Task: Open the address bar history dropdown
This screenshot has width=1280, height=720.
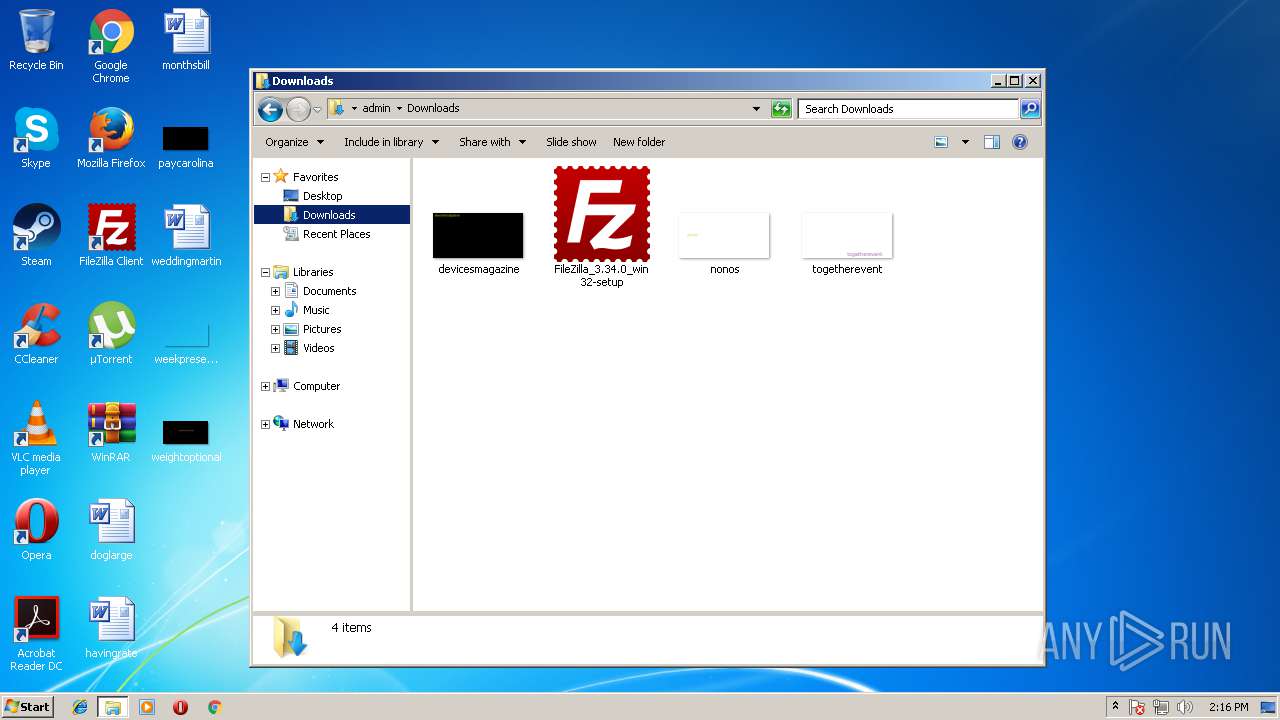Action: (x=756, y=109)
